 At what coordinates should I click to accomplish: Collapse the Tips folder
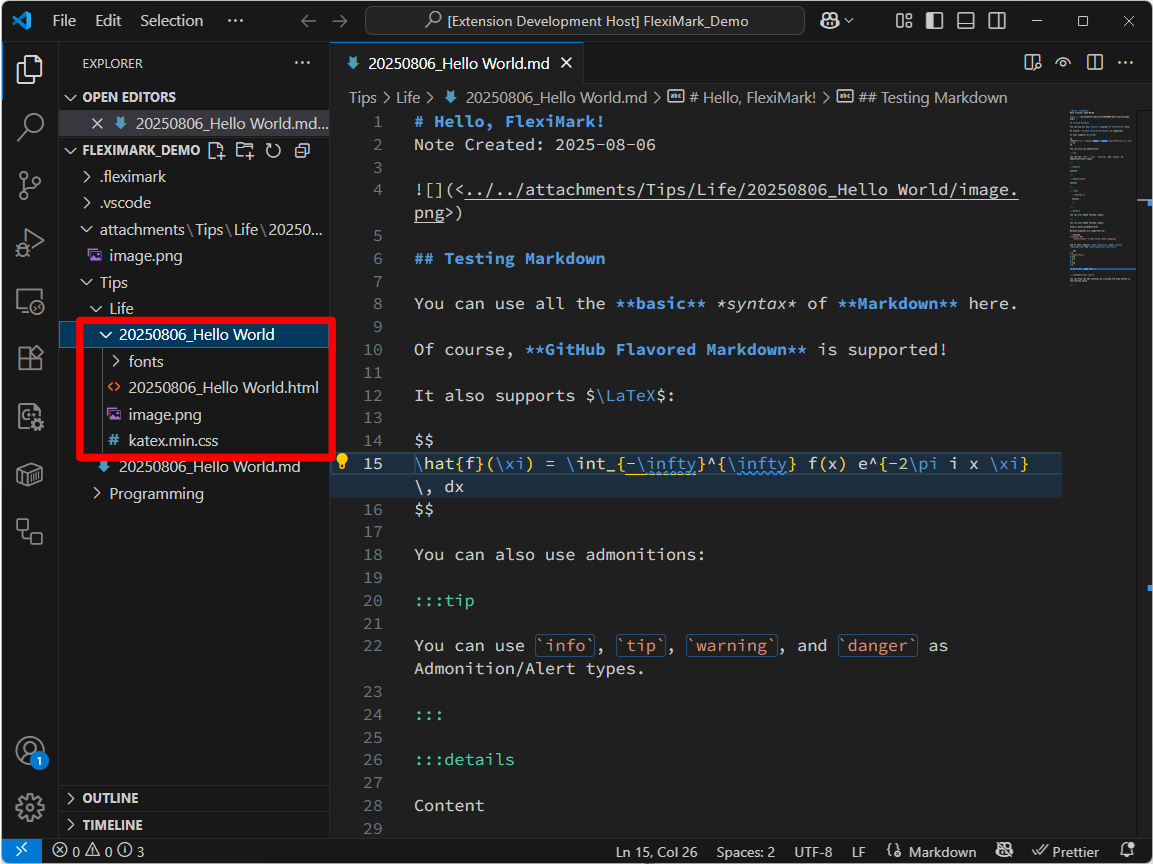tap(194, 282)
